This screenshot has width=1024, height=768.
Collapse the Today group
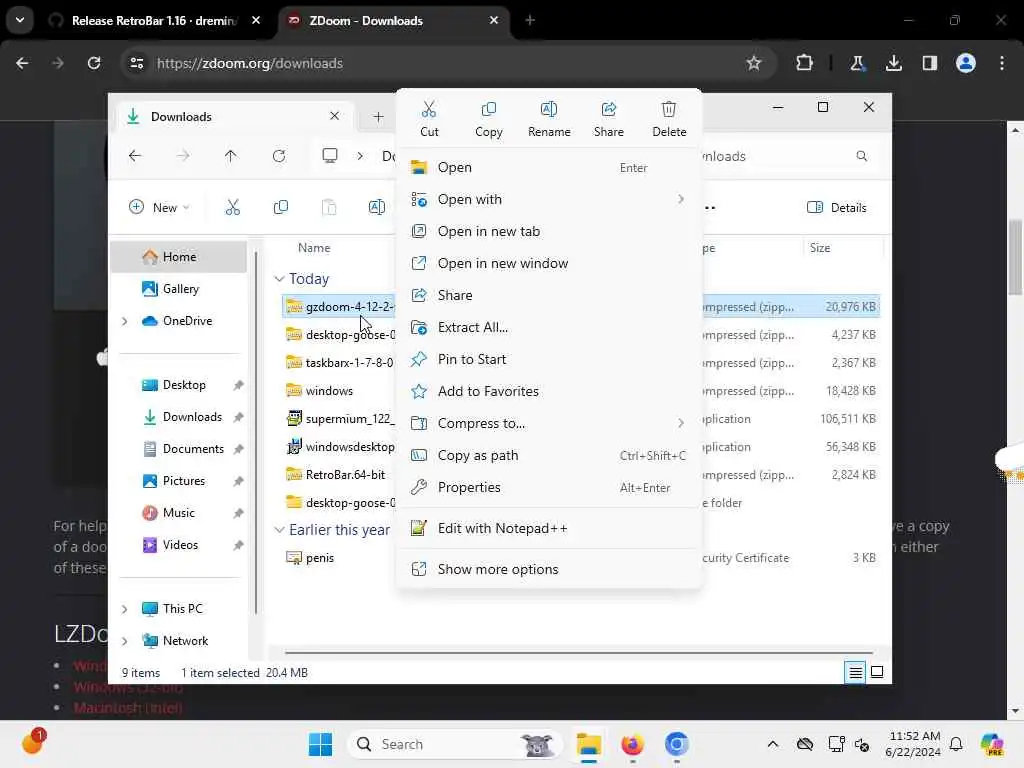click(x=280, y=279)
